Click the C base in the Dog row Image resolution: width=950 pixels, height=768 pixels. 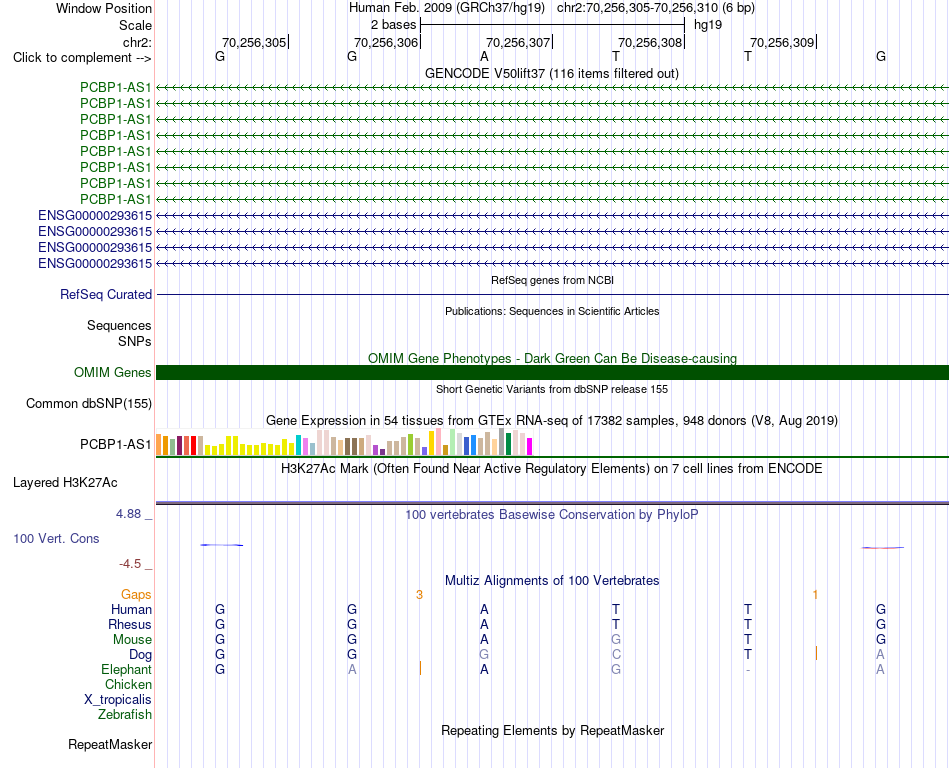pyautogui.click(x=616, y=655)
